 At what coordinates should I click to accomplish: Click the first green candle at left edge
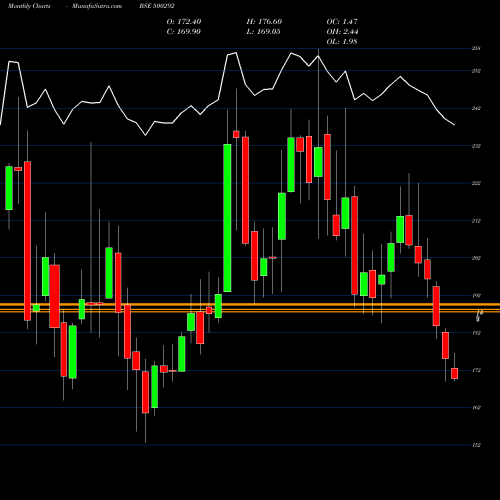click(9, 188)
